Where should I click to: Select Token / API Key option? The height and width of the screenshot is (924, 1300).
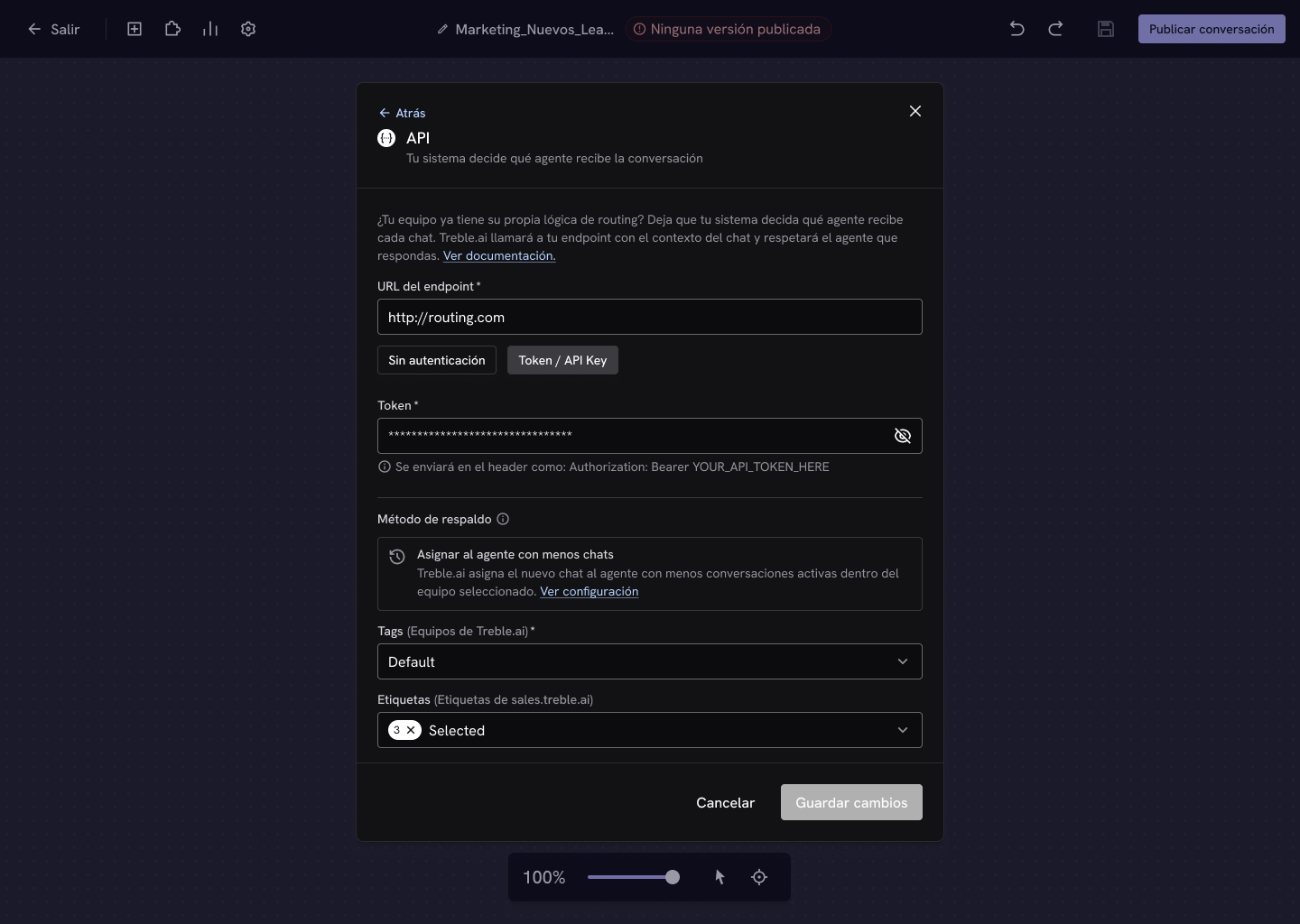(x=562, y=360)
